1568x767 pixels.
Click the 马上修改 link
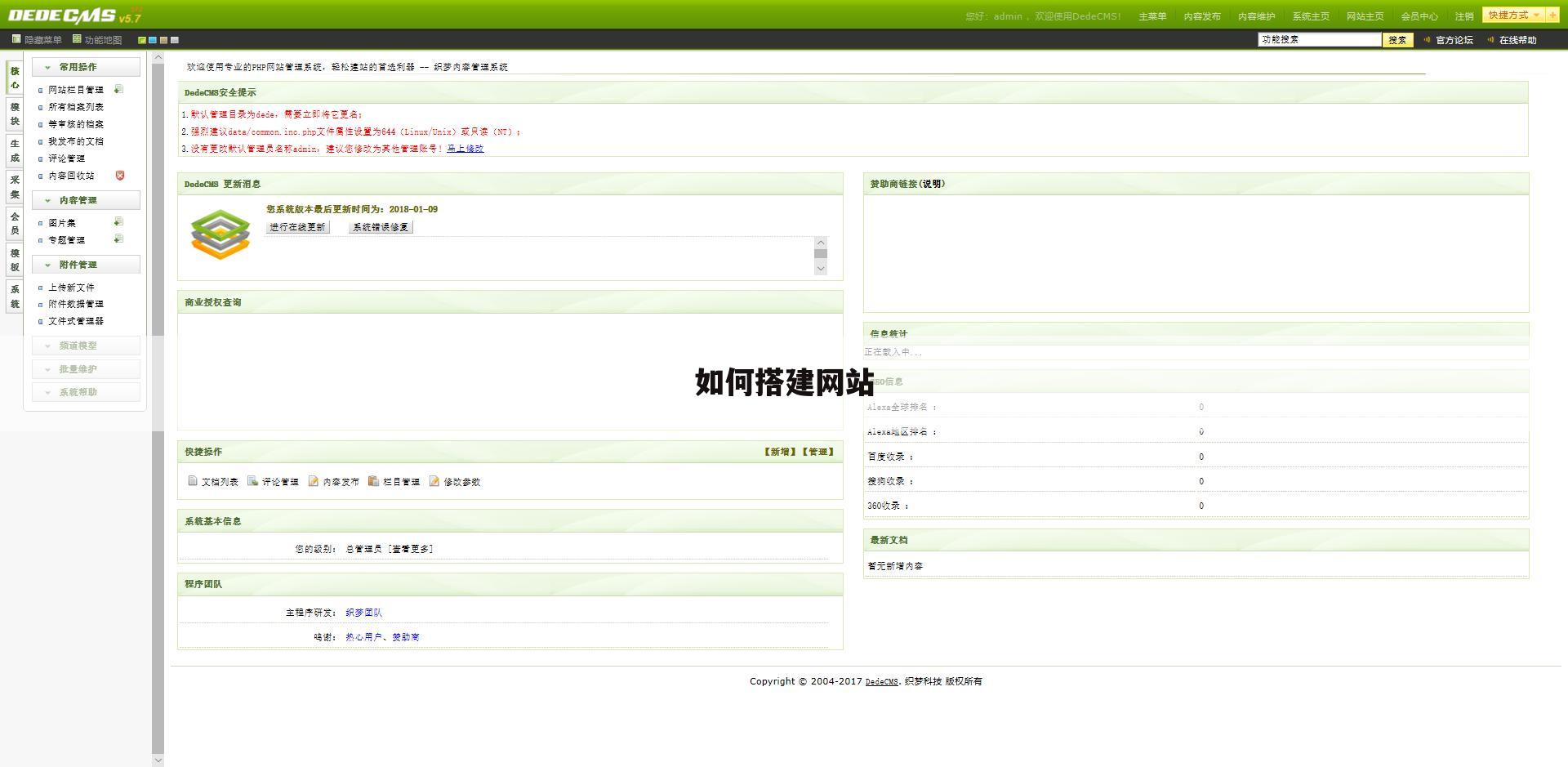pyautogui.click(x=465, y=149)
